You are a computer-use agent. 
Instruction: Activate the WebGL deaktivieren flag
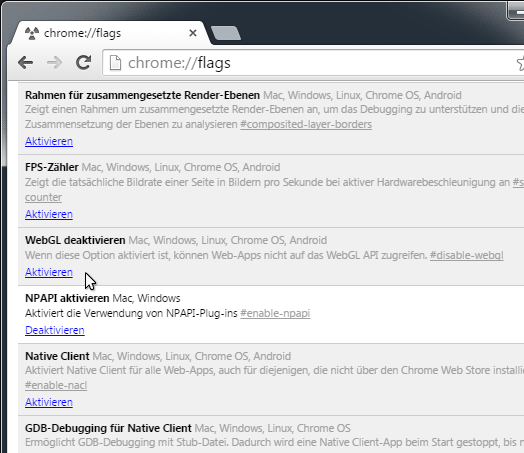pos(49,272)
